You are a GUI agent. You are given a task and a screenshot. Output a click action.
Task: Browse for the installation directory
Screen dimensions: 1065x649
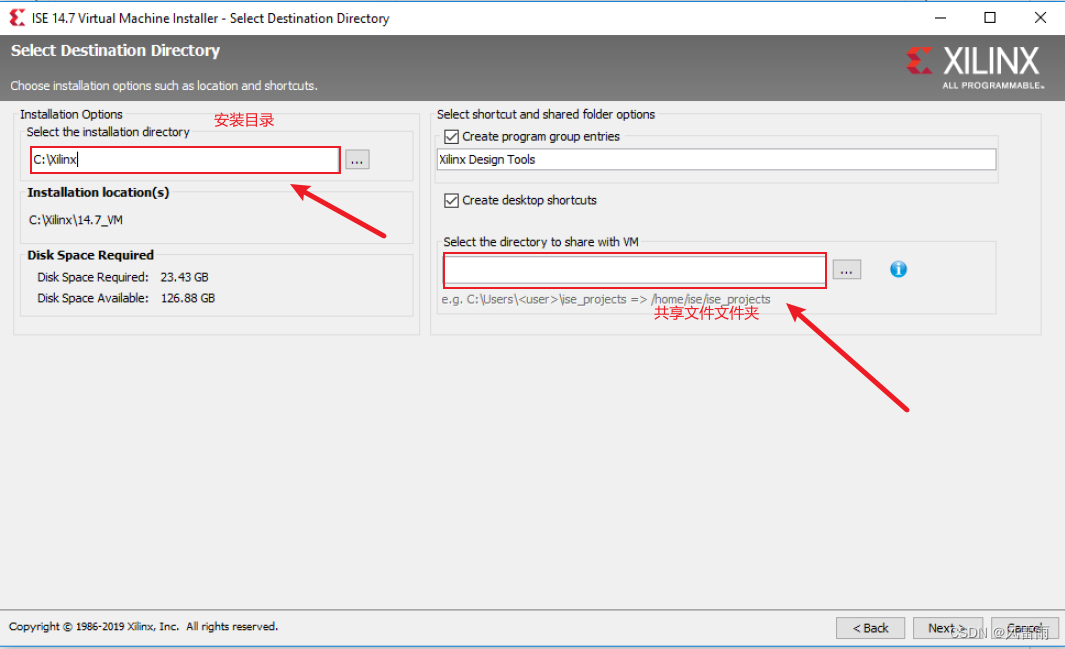pyautogui.click(x=357, y=160)
